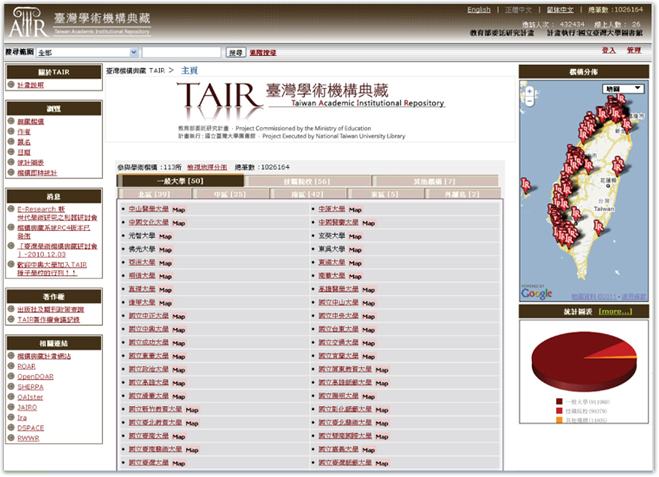Select the 南區 [42] region tab
659x477 pixels.
pos(307,194)
